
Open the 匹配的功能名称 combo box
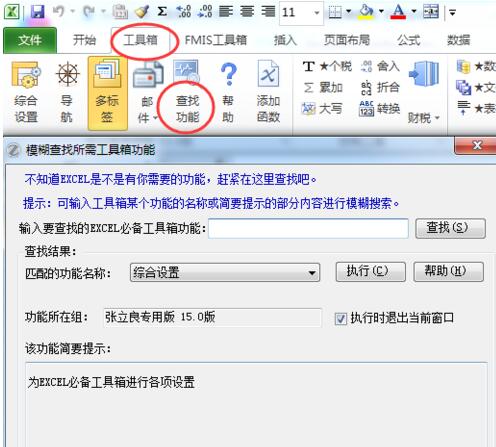[225, 273]
